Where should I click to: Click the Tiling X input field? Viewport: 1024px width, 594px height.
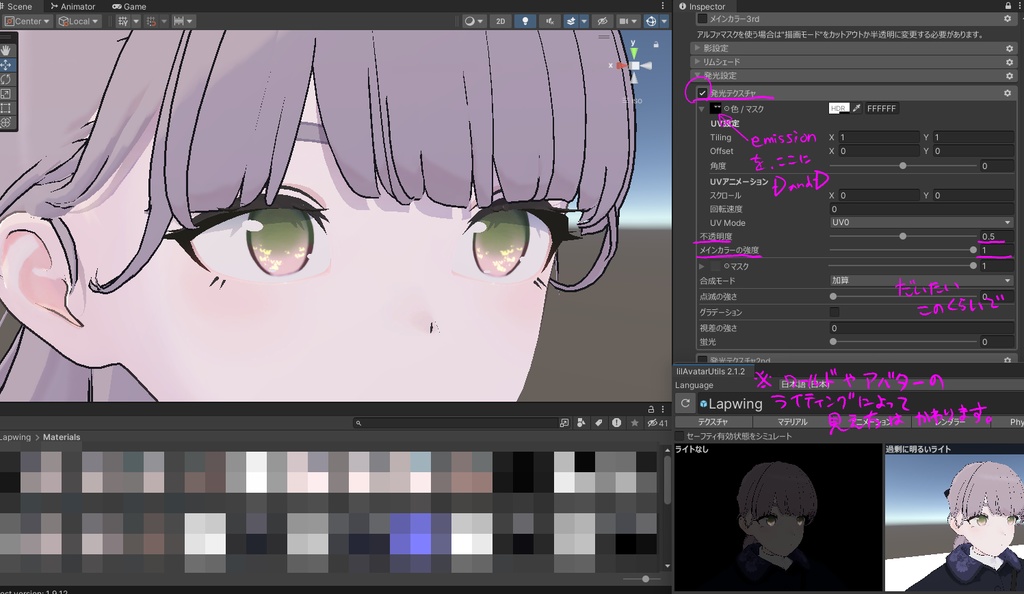[878, 137]
